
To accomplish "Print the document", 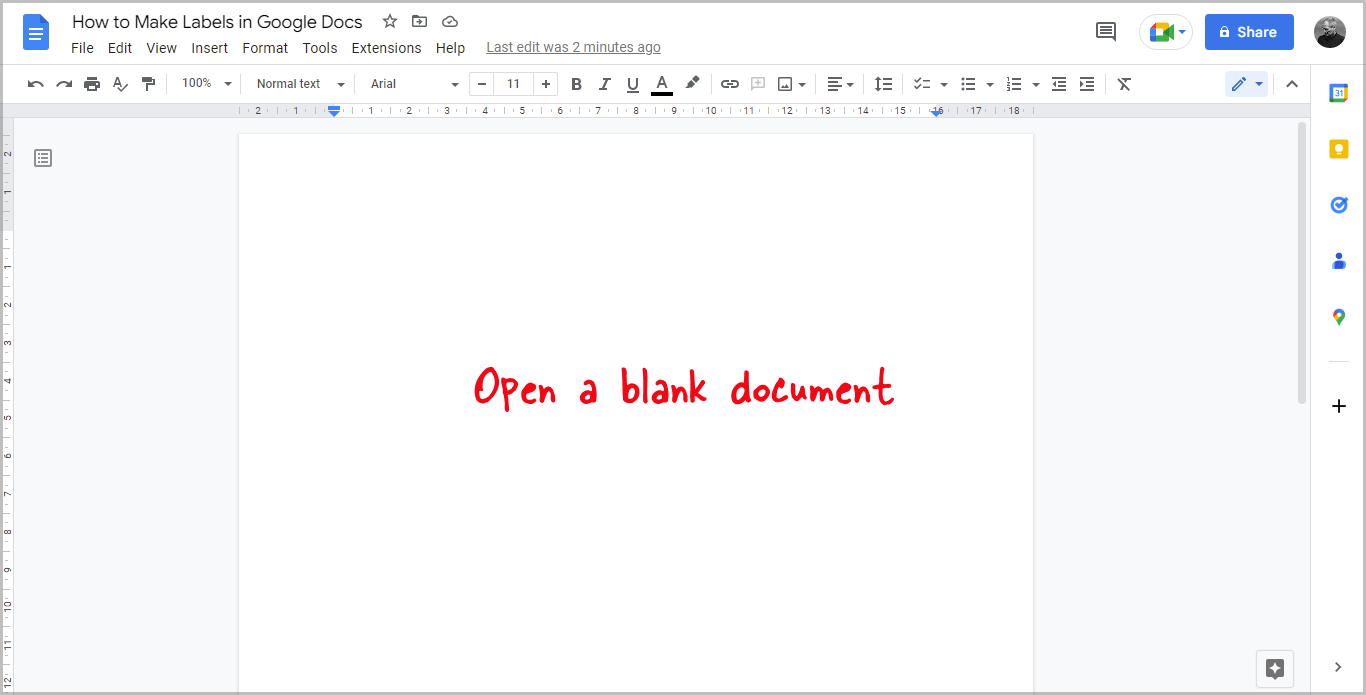I will point(92,84).
